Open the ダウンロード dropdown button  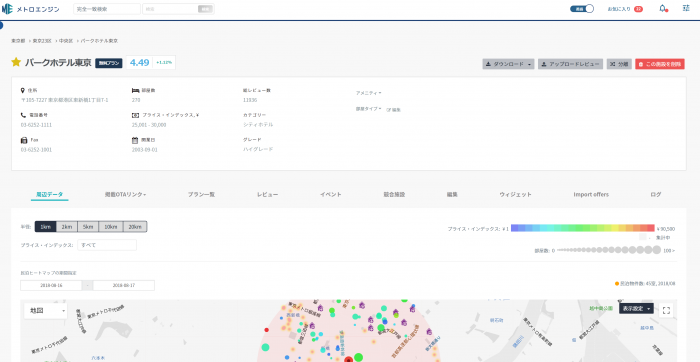coord(508,64)
